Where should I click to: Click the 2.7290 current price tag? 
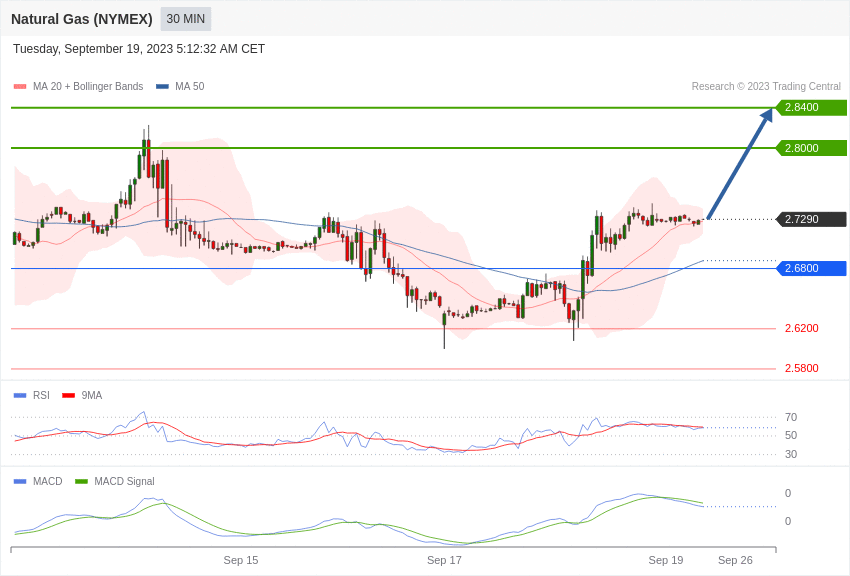point(811,219)
